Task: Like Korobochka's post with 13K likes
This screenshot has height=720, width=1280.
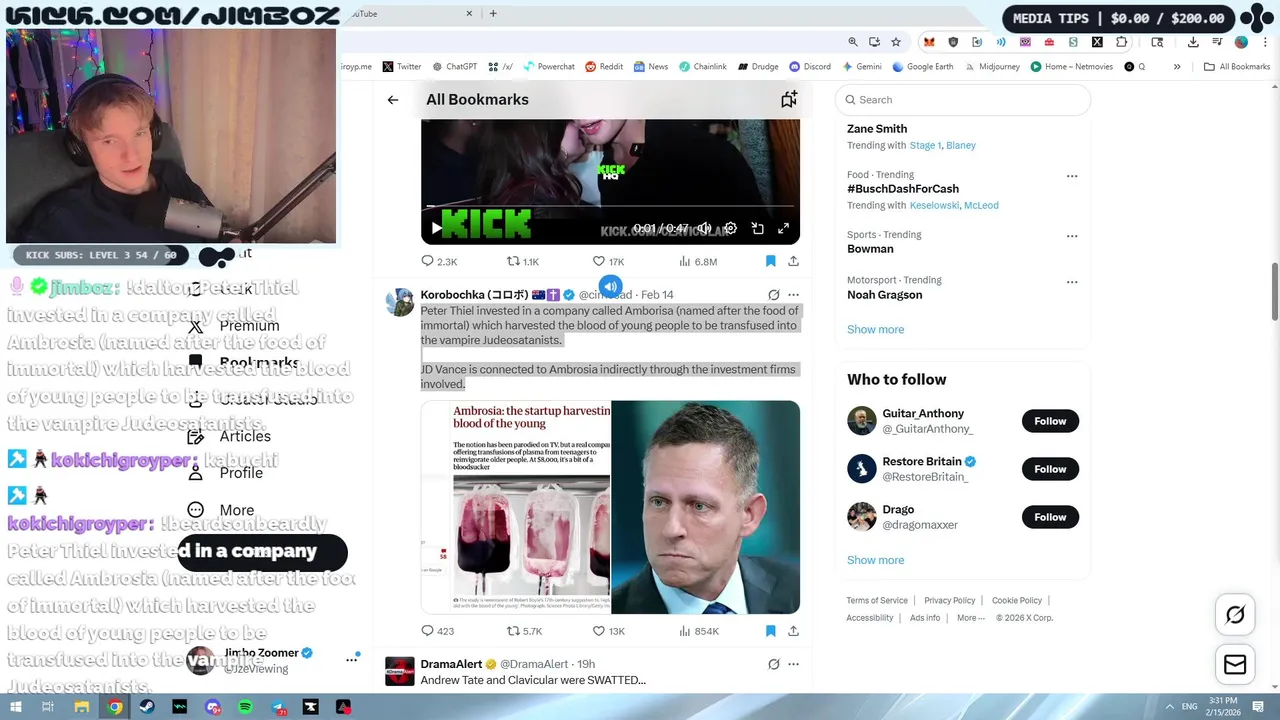Action: tap(608, 631)
